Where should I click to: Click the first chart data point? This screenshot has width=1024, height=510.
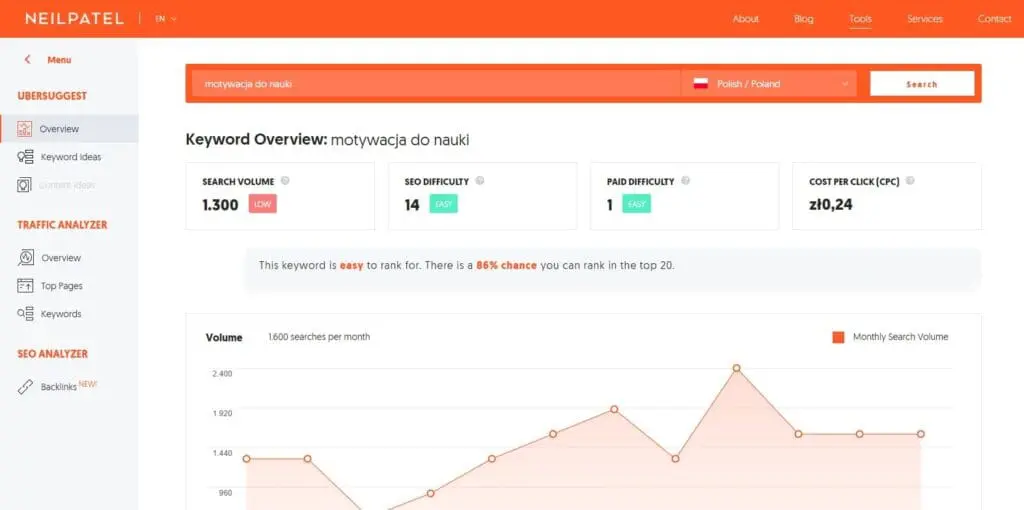[x=246, y=458]
